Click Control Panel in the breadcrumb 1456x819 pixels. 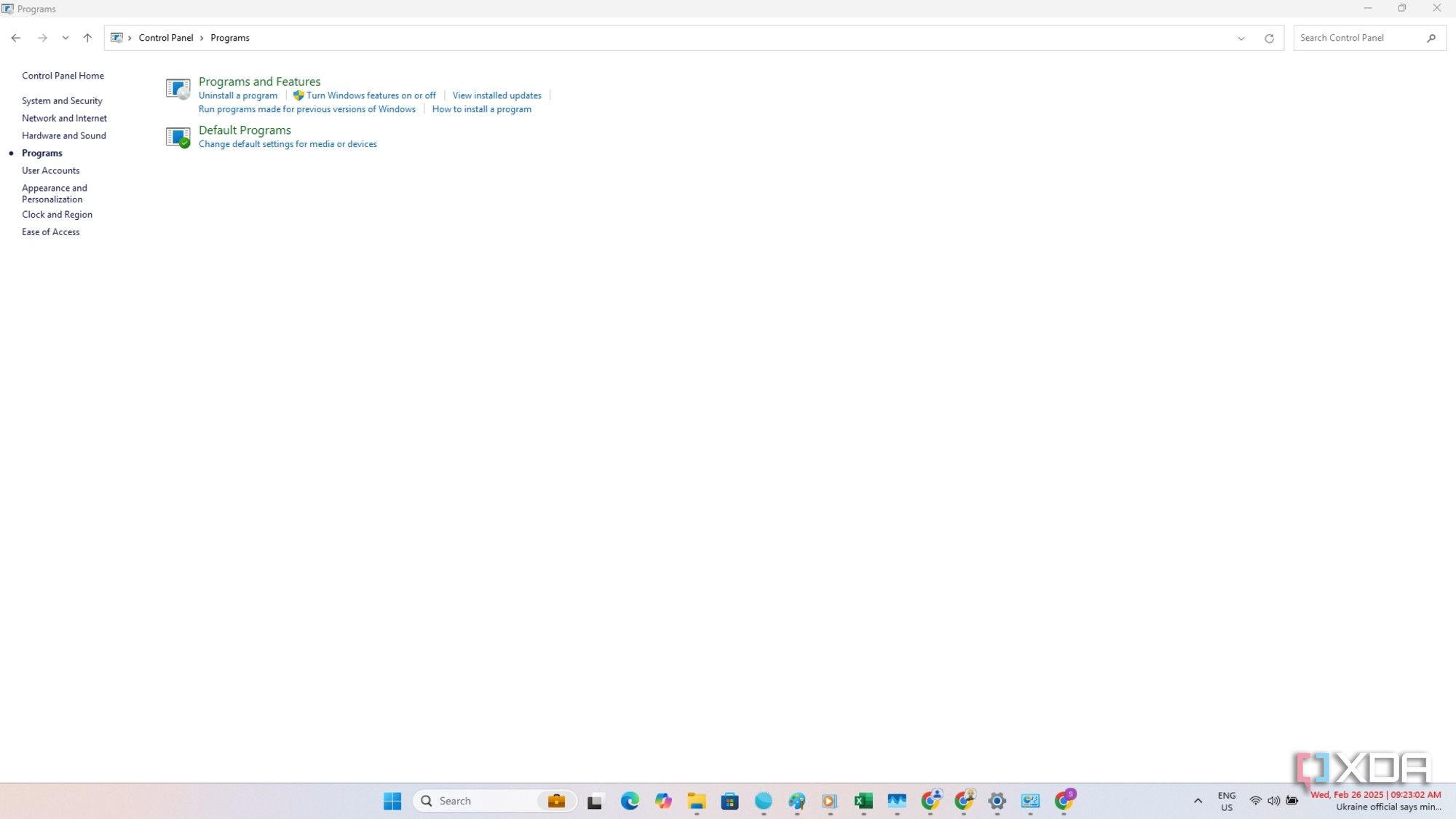coord(166,38)
